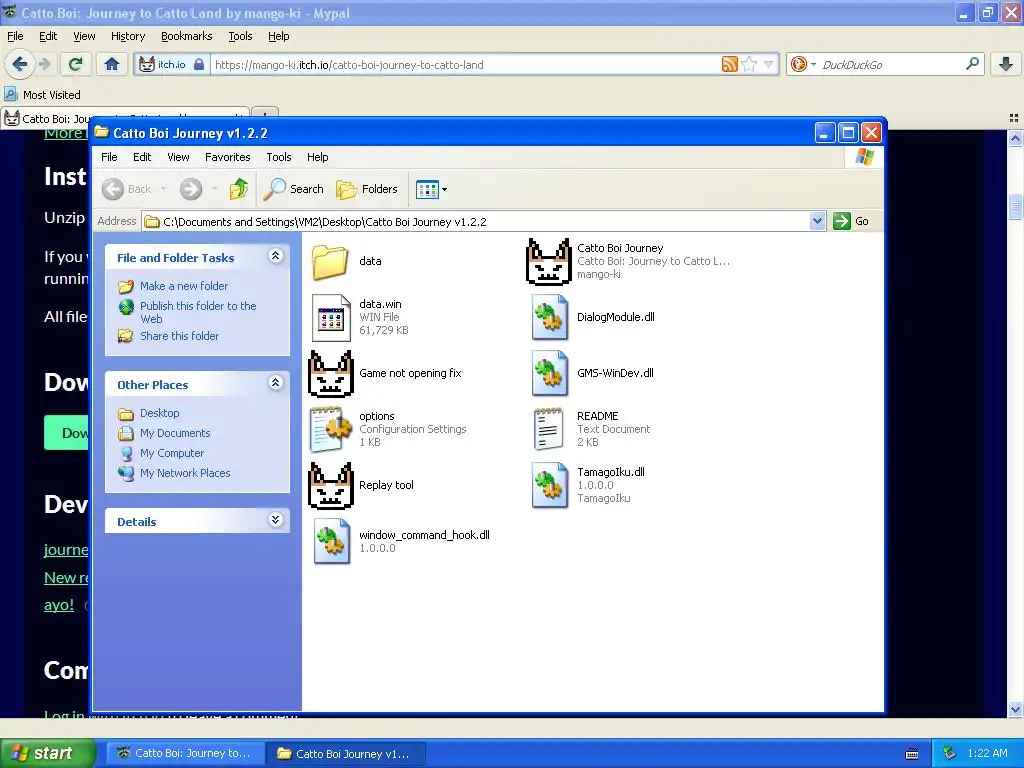Select the Game not opening fix icon
The width and height of the screenshot is (1024, 768).
(330, 374)
